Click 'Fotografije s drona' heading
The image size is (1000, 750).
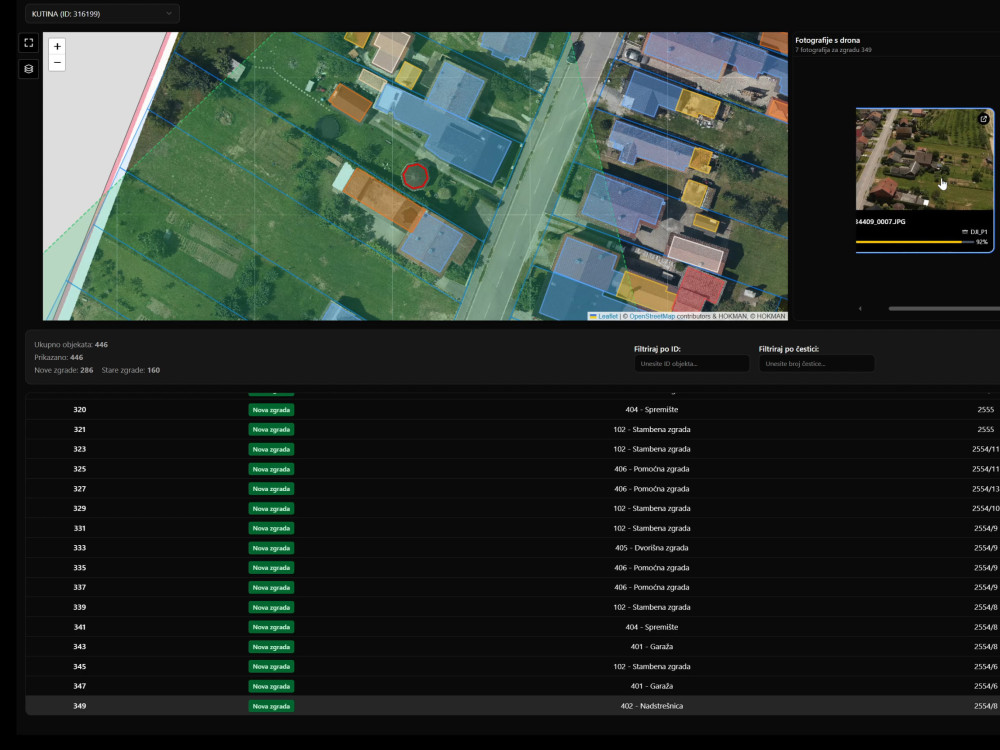(x=827, y=40)
